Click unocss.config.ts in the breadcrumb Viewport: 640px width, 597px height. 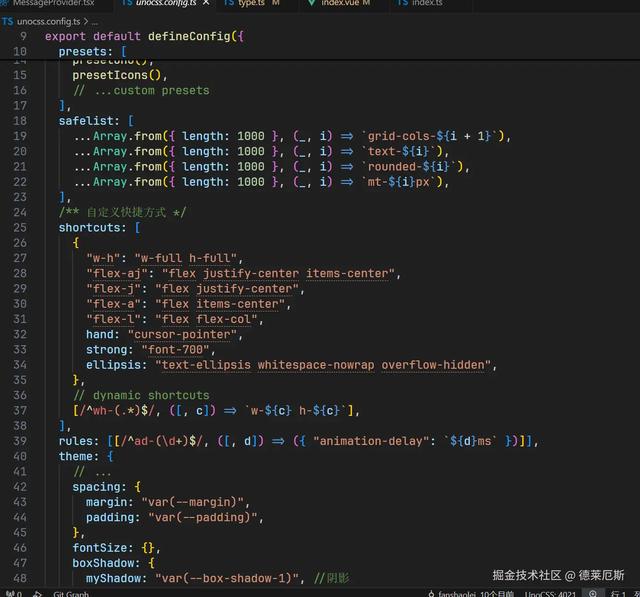48,21
